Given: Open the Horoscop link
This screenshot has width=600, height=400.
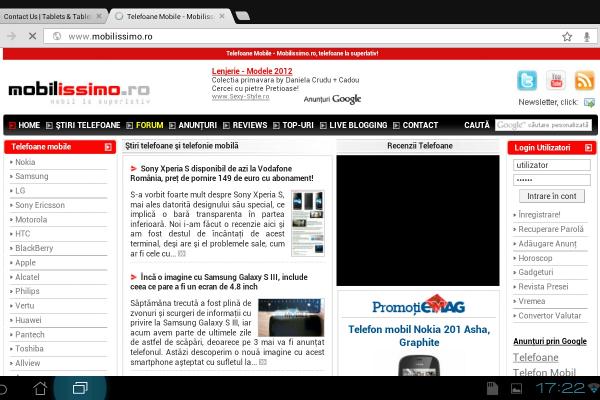Looking at the screenshot, I should click(535, 258).
